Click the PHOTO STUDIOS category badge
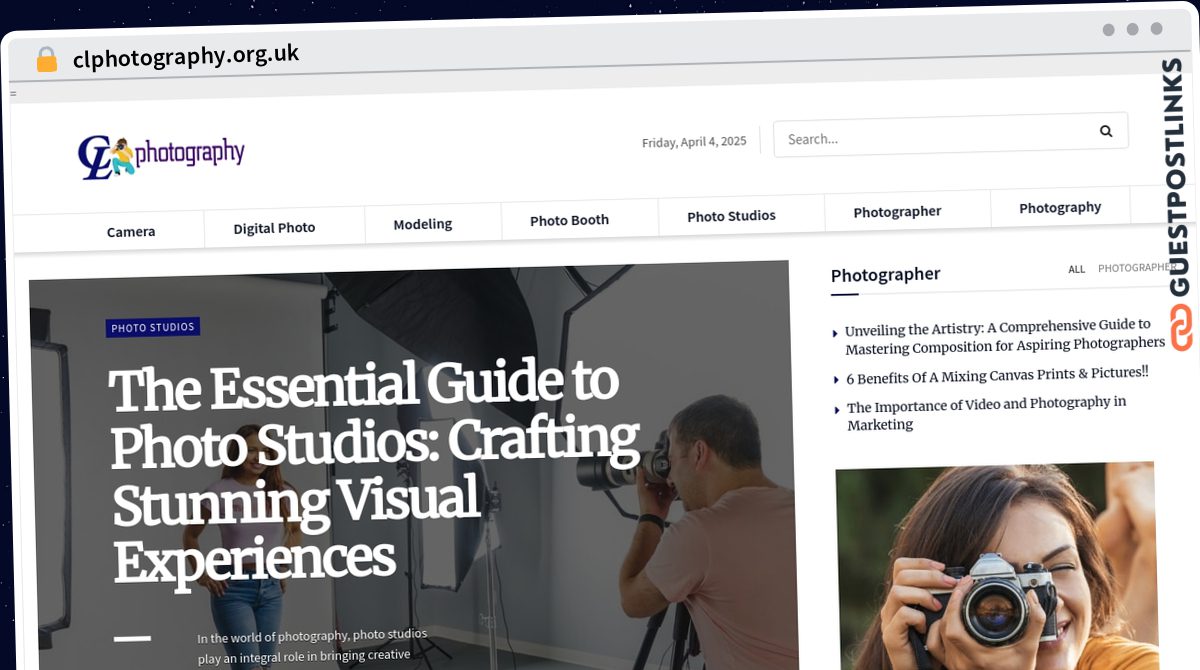Image resolution: width=1200 pixels, height=670 pixels. point(153,327)
